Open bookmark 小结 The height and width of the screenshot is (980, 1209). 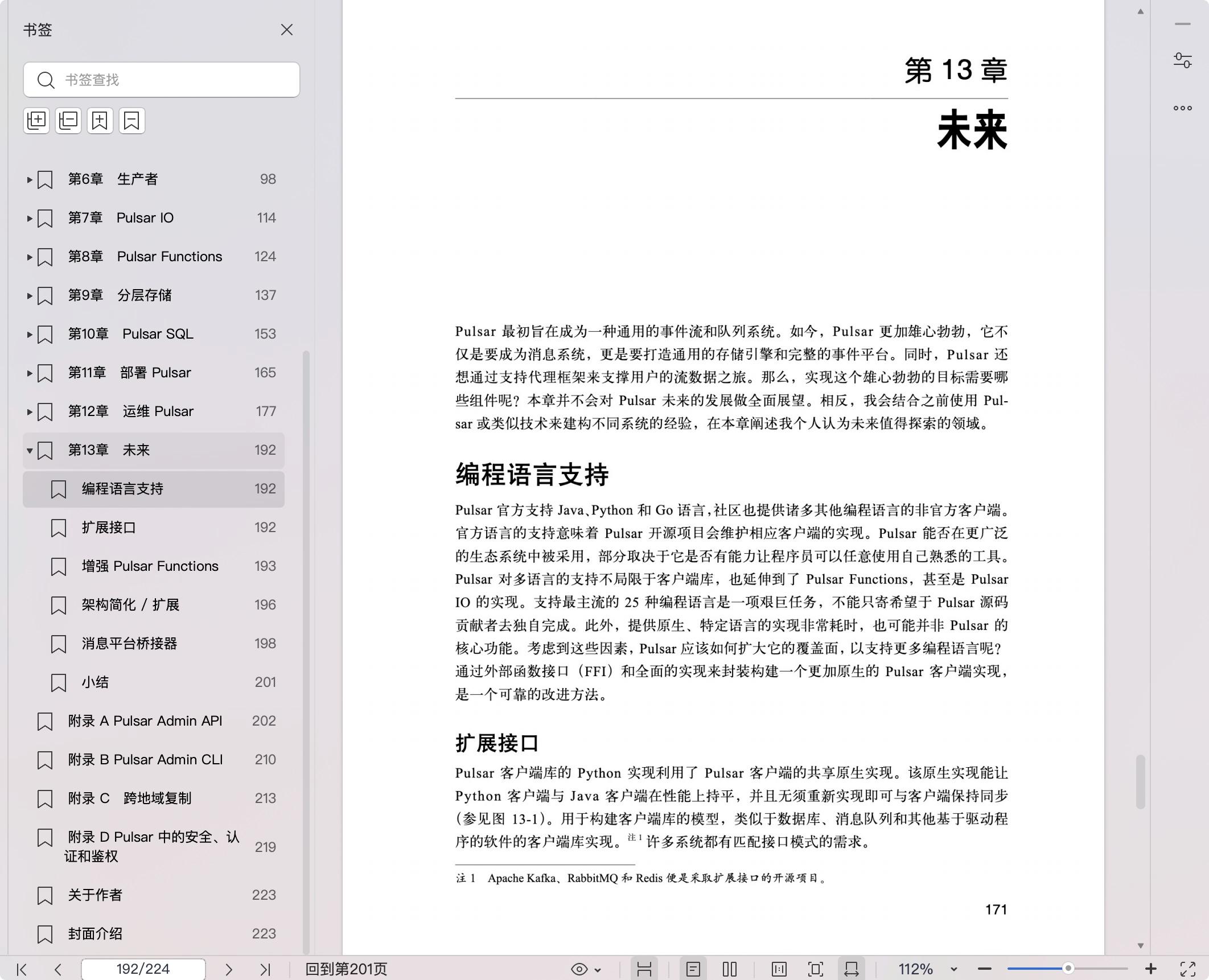(154, 682)
